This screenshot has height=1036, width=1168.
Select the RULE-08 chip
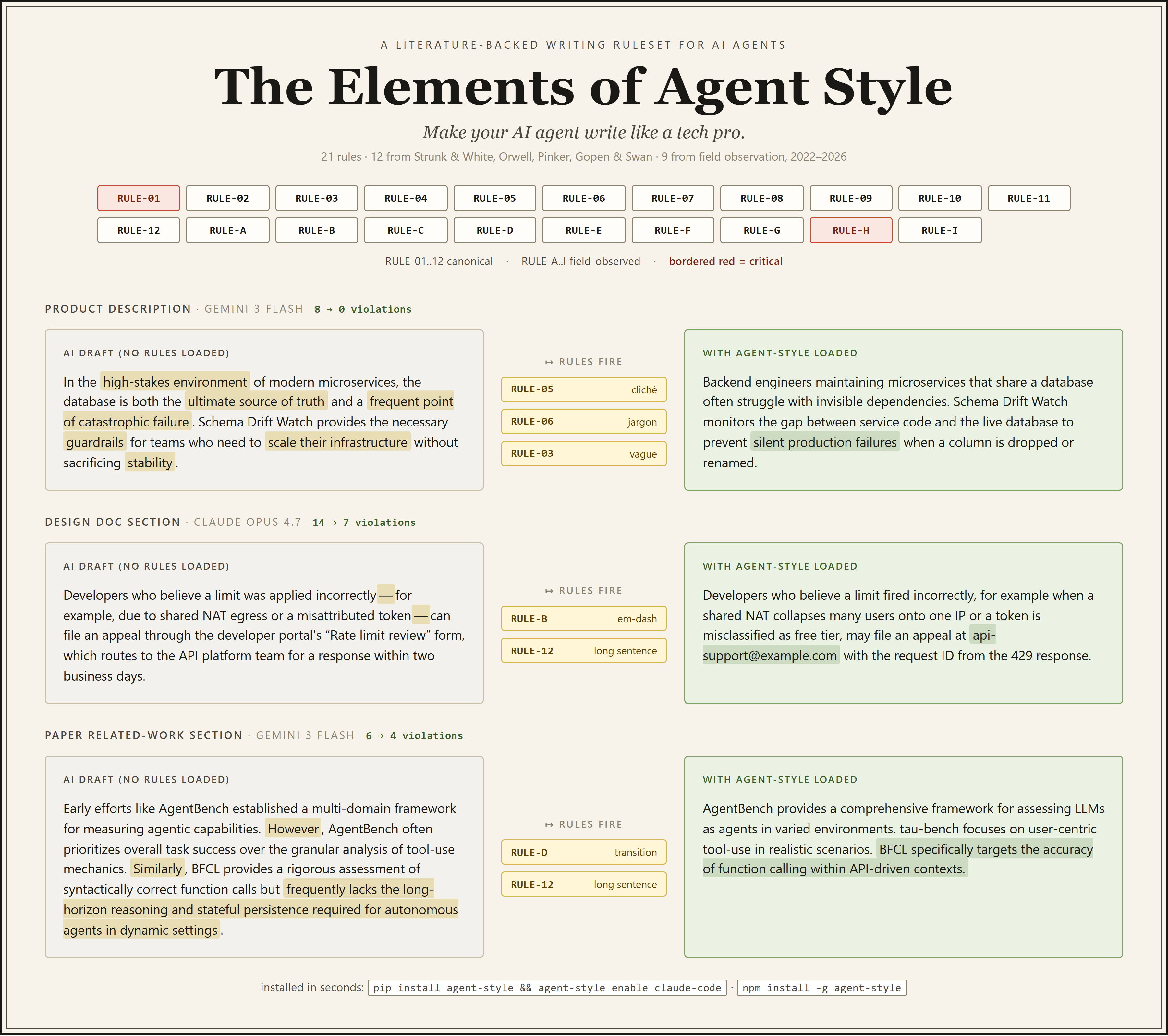click(x=762, y=198)
